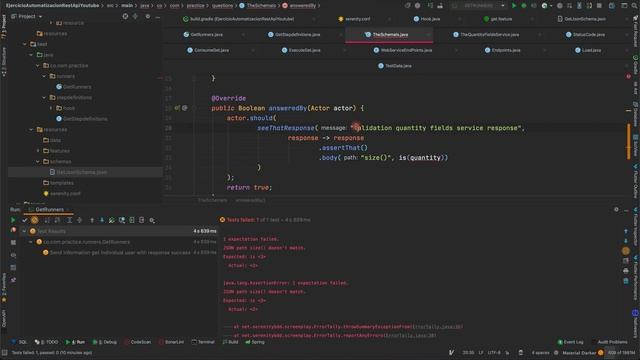Image resolution: width=640 pixels, height=360 pixels.
Task: Collapse stepdefinitions package node
Action: tap(44, 98)
